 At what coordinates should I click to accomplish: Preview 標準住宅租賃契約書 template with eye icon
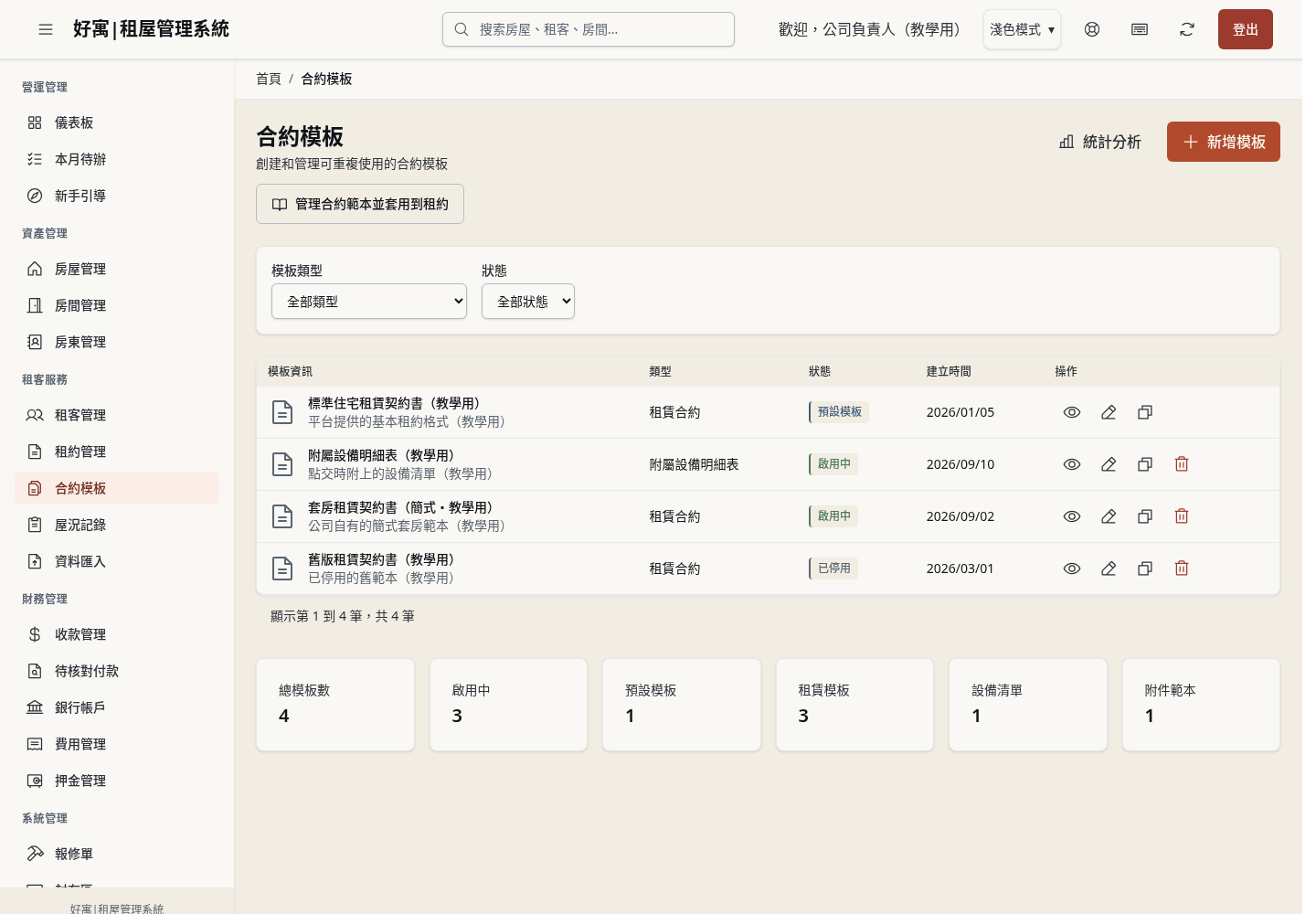click(1072, 412)
